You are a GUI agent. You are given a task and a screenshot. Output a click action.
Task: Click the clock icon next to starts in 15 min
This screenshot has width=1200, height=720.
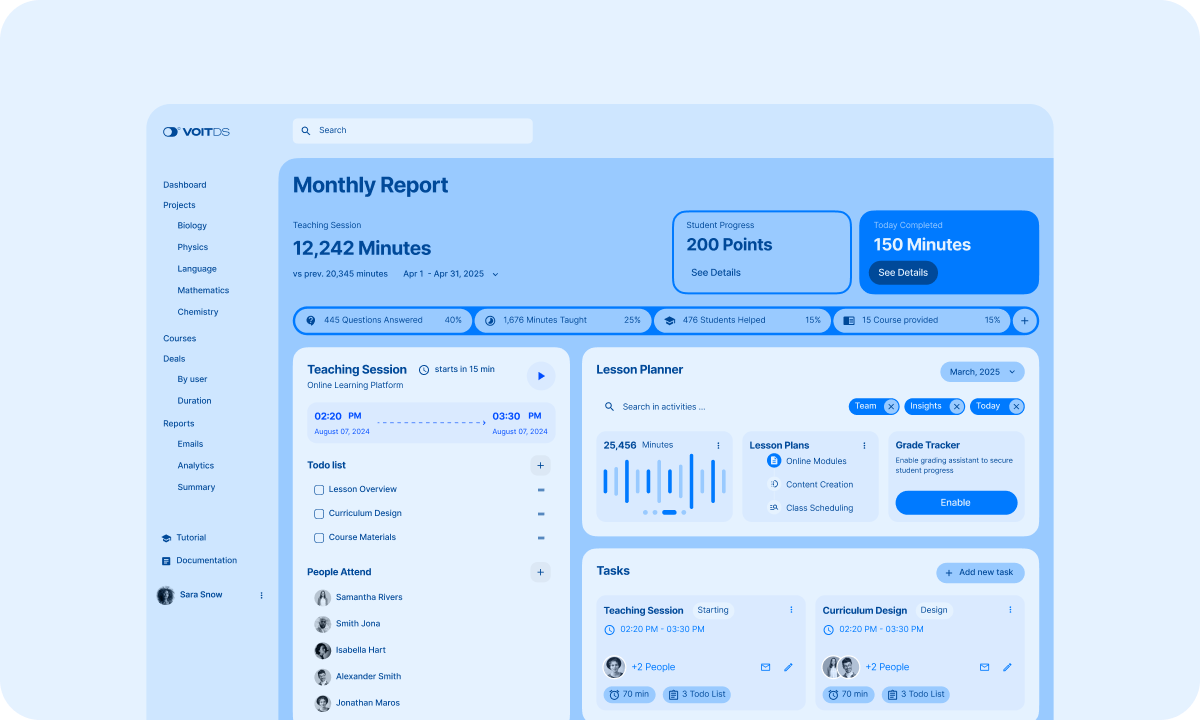click(x=424, y=369)
